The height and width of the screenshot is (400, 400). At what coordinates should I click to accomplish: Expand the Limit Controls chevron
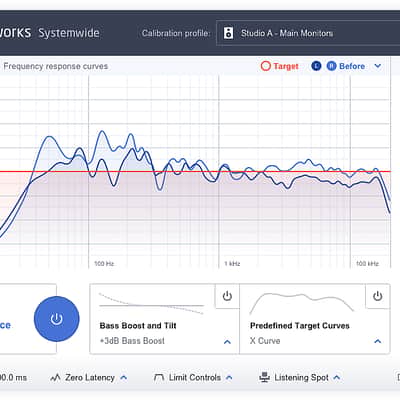click(x=229, y=378)
